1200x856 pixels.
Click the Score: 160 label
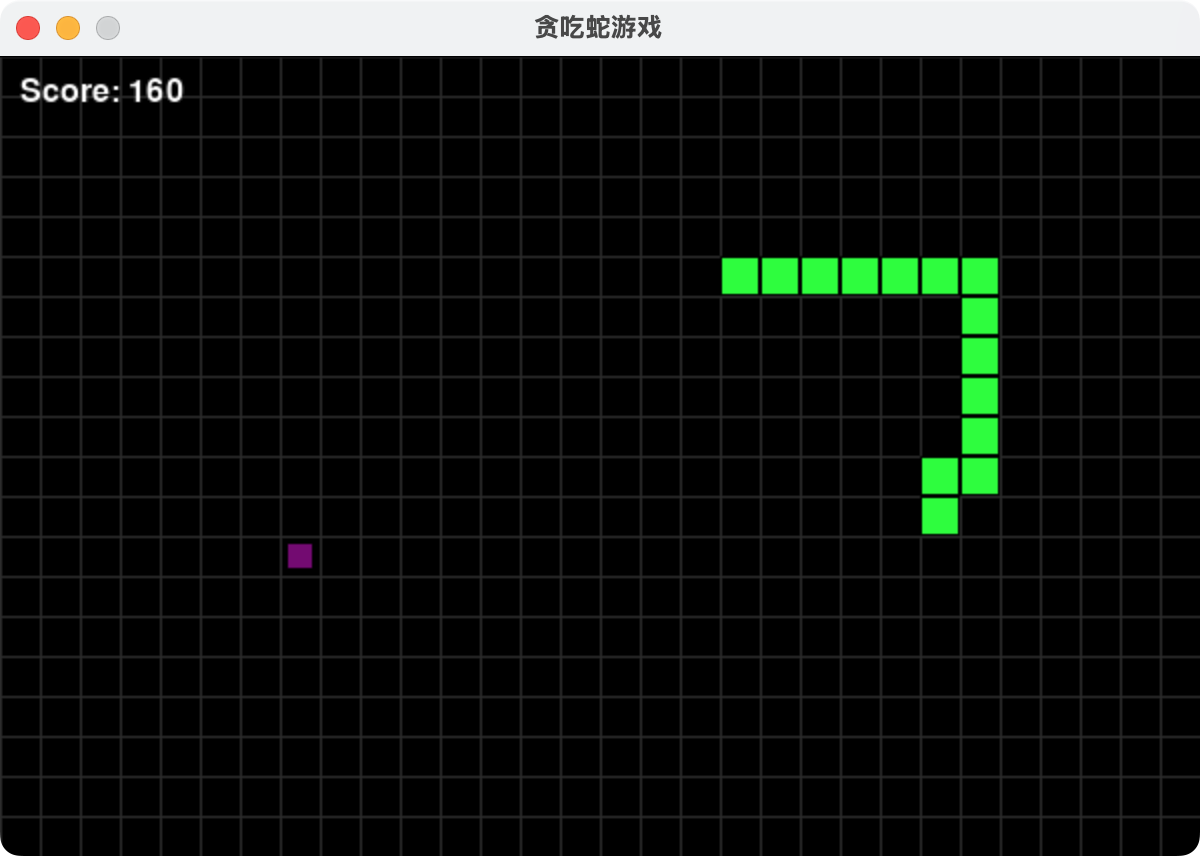click(x=102, y=91)
